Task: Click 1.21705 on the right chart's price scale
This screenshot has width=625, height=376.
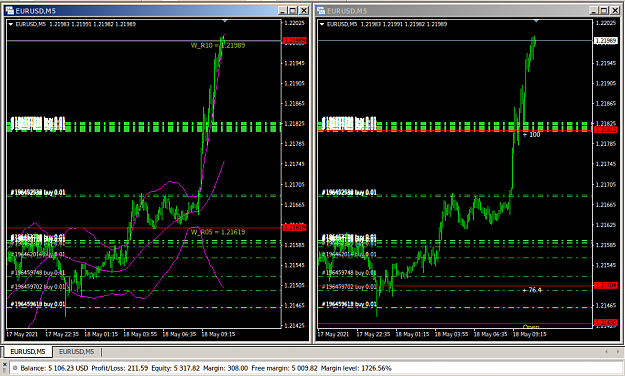Action: (x=606, y=185)
